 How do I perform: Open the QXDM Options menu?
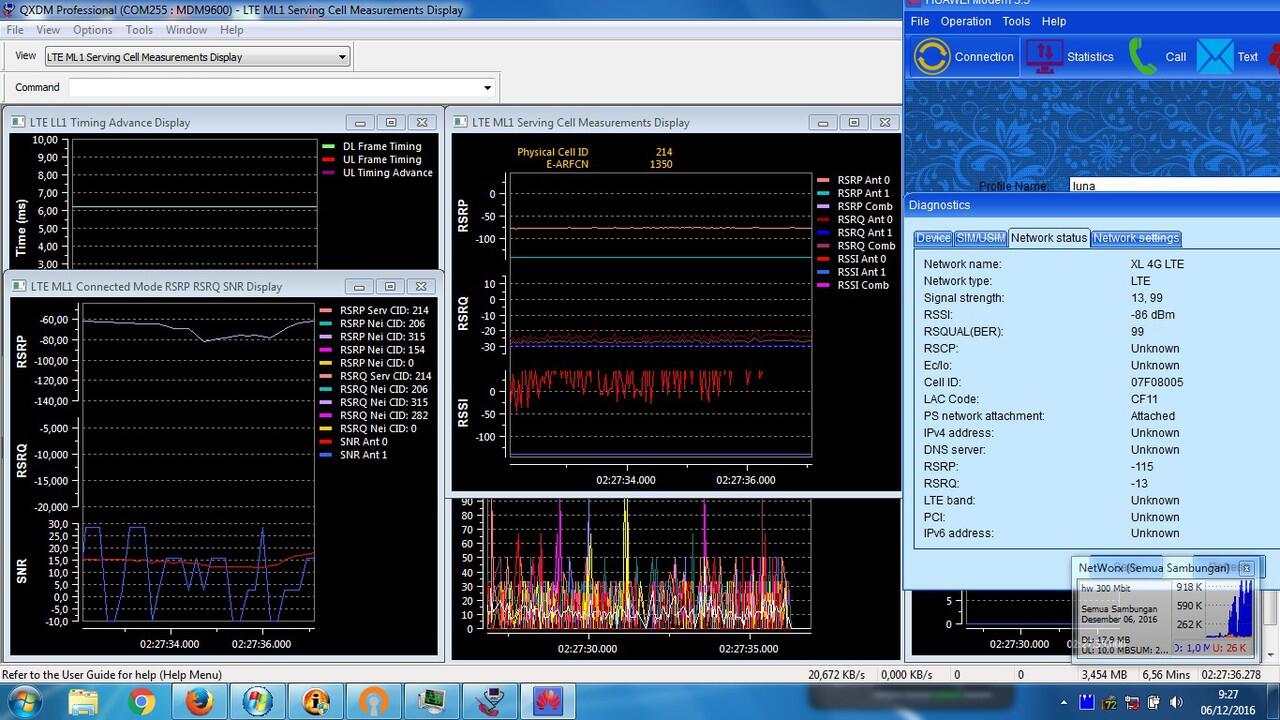pos(93,30)
